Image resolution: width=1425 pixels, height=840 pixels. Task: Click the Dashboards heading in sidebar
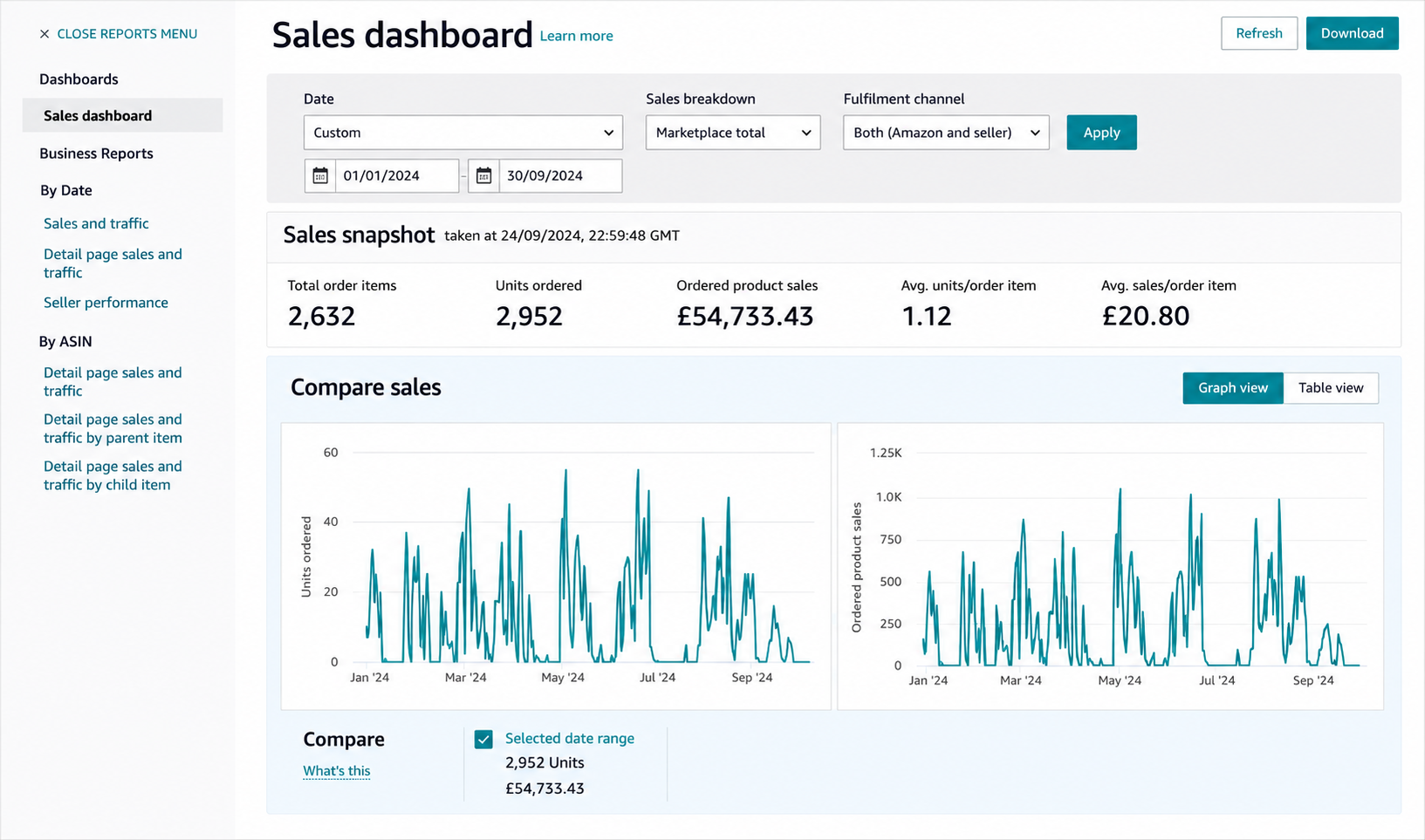pyautogui.click(x=79, y=79)
